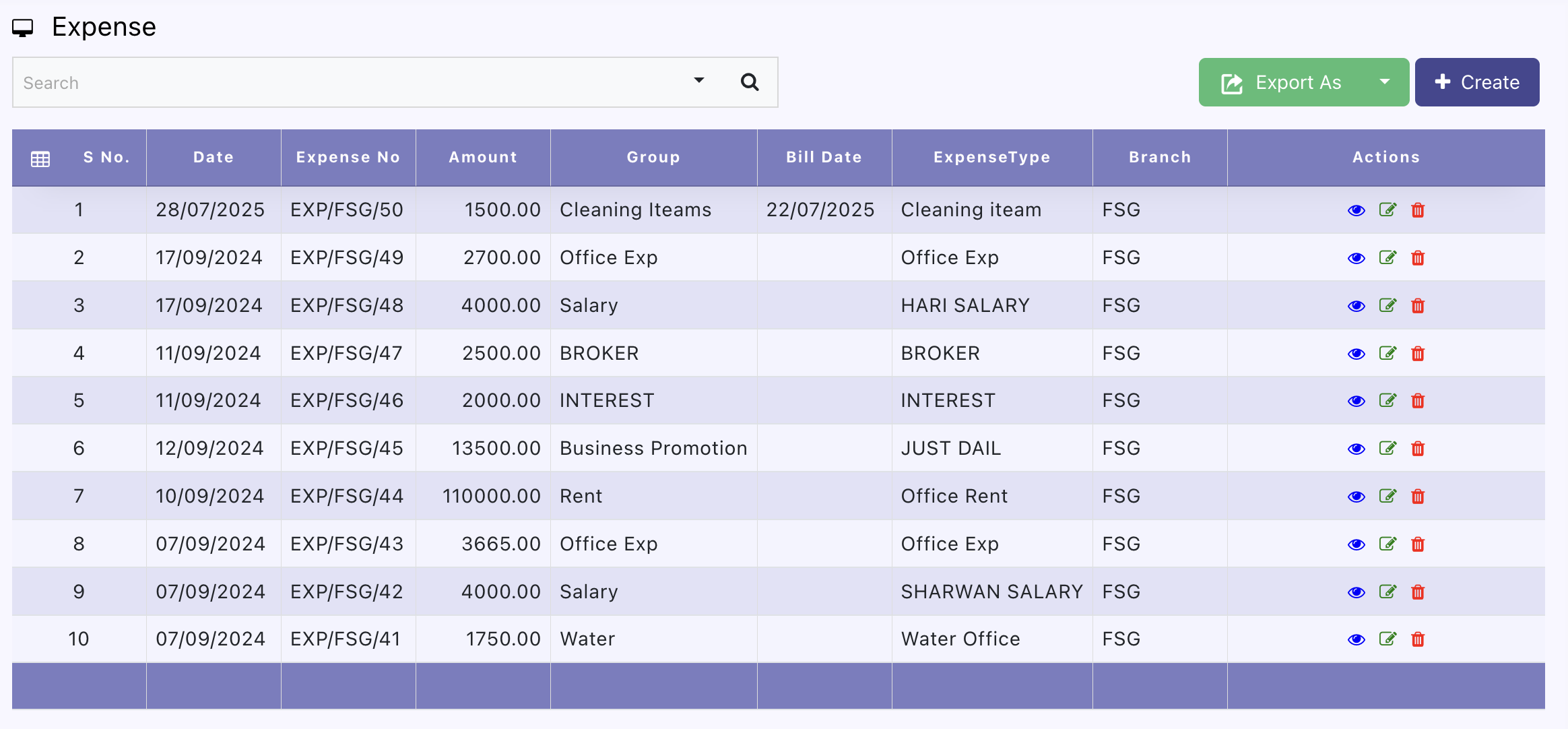This screenshot has width=1568, height=729.
Task: Click the search magnifier icon
Action: click(x=749, y=82)
